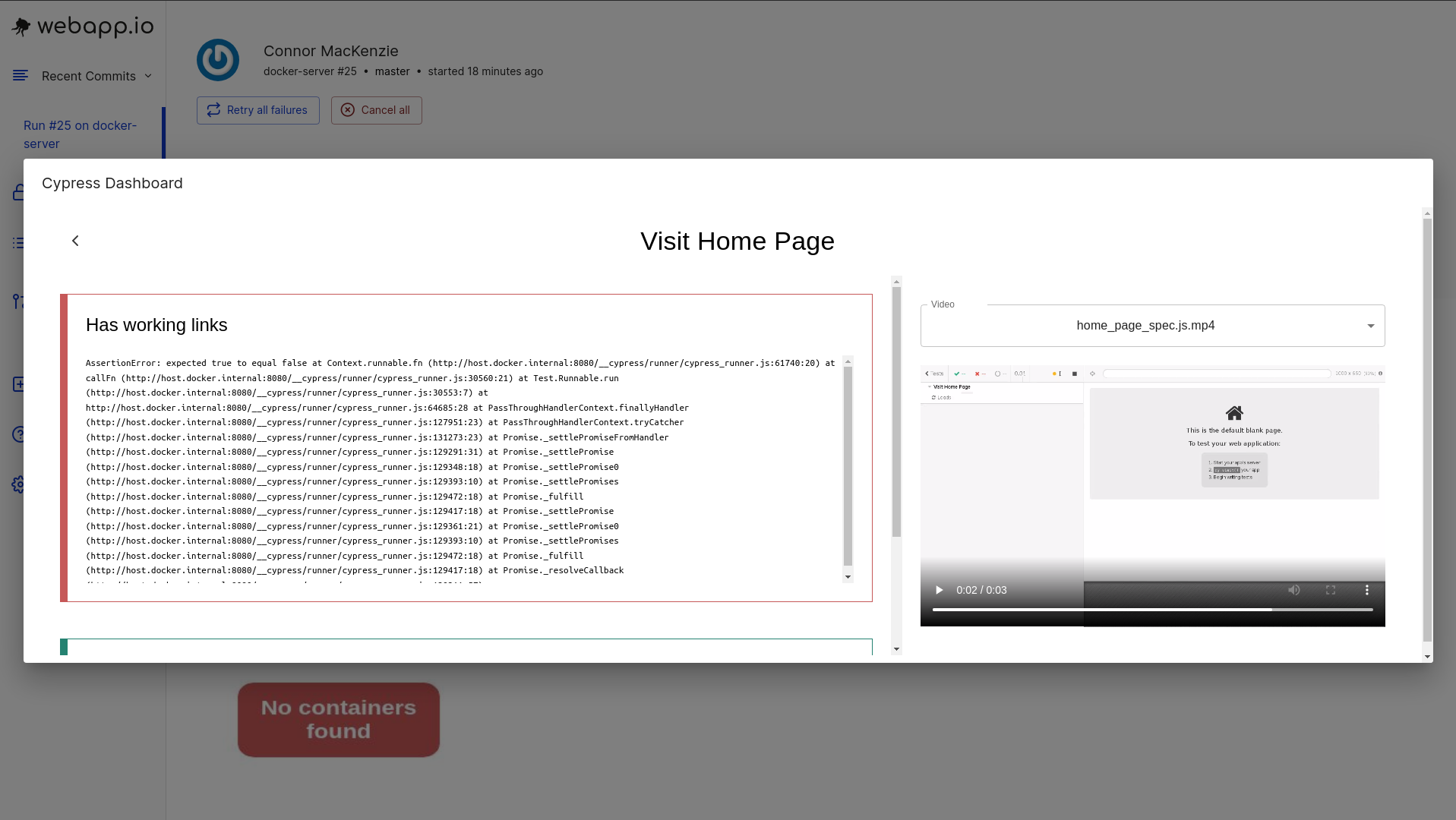Click the Retry all failures button

[258, 110]
